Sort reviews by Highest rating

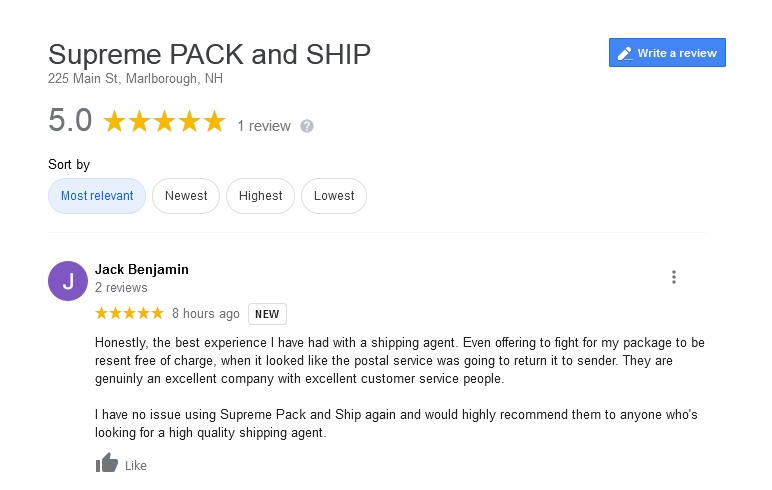(260, 196)
